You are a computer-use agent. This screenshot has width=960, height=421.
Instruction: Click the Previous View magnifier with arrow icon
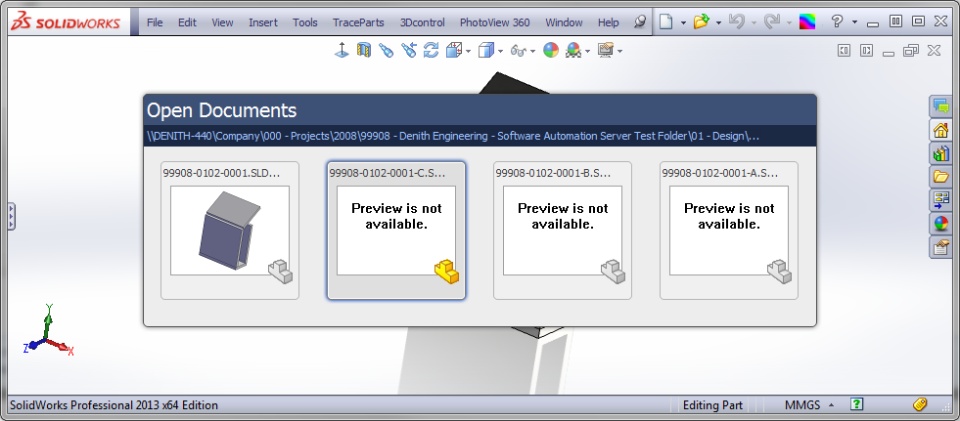(x=408, y=50)
